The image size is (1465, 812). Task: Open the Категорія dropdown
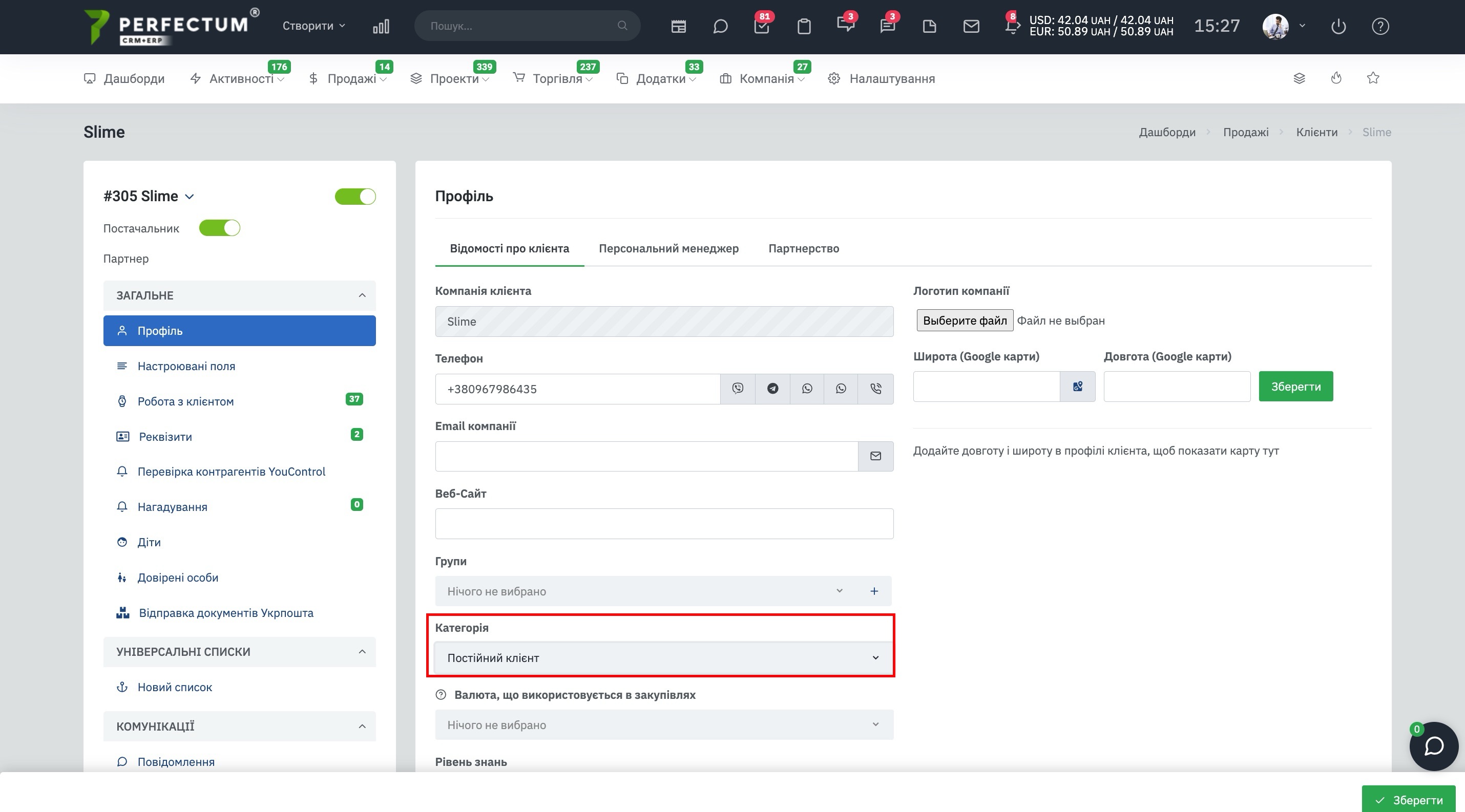click(x=664, y=657)
